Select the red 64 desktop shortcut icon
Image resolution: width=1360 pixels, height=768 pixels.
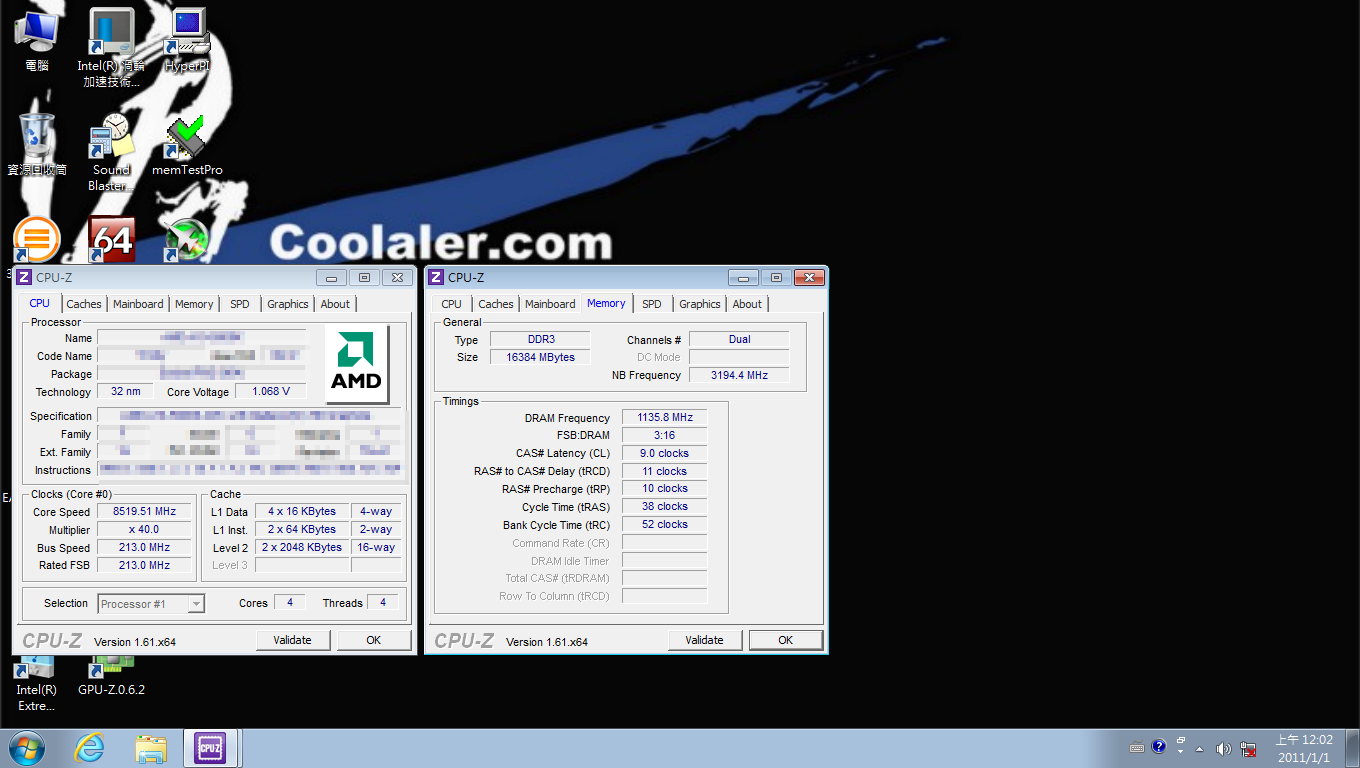click(111, 241)
